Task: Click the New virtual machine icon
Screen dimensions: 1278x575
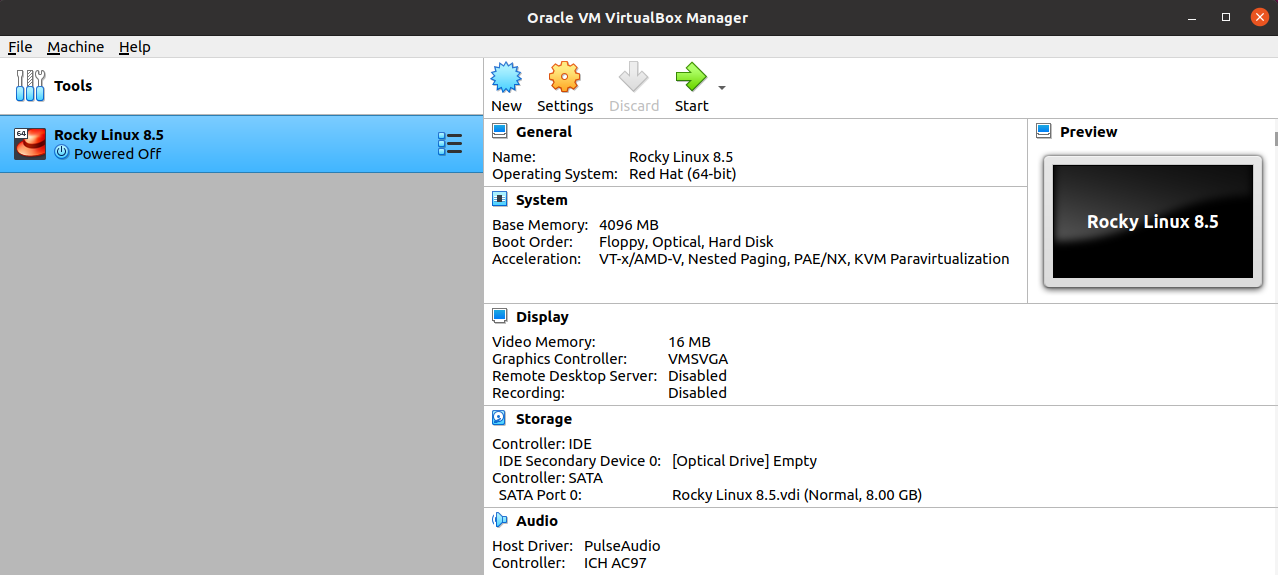Action: coord(506,77)
